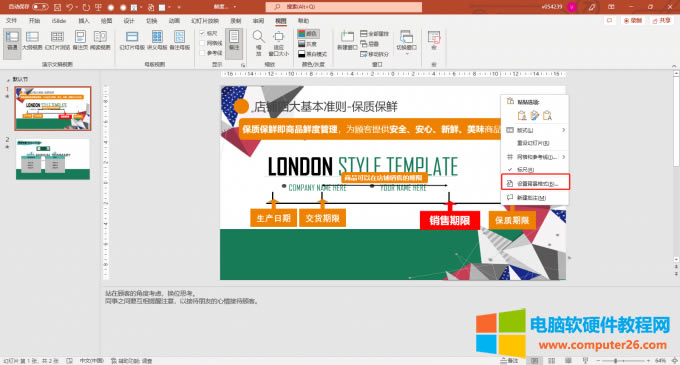Screen dimensions: 680x365
Task: Open Slide Sorter (幻灯片浏览) view icon
Action: click(57, 41)
